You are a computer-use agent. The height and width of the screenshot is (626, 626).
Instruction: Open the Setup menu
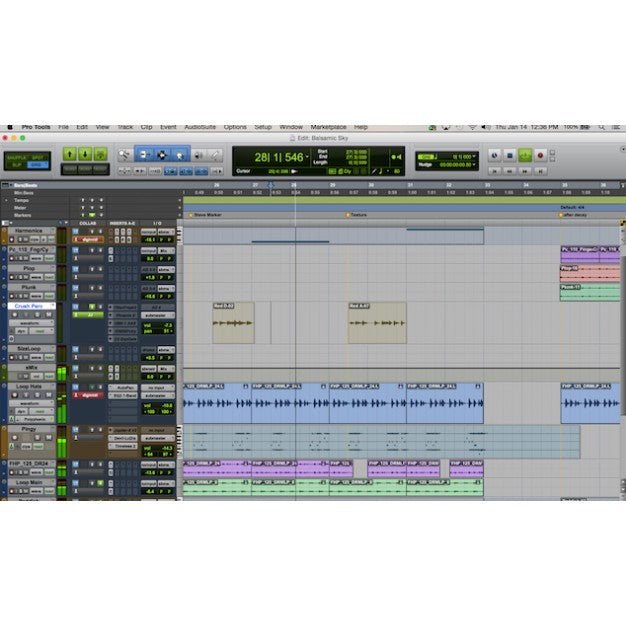(x=263, y=127)
